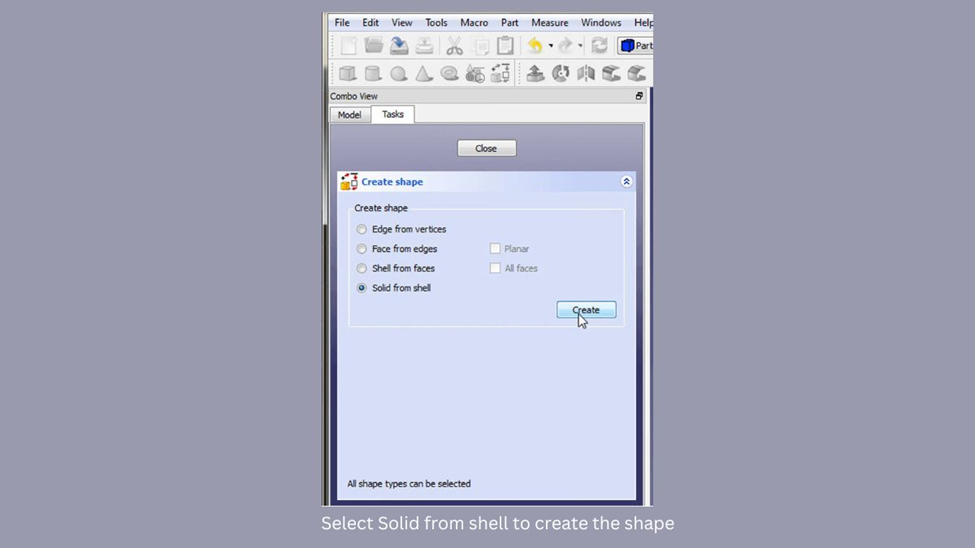Click the Combo View panel title

pos(354,96)
